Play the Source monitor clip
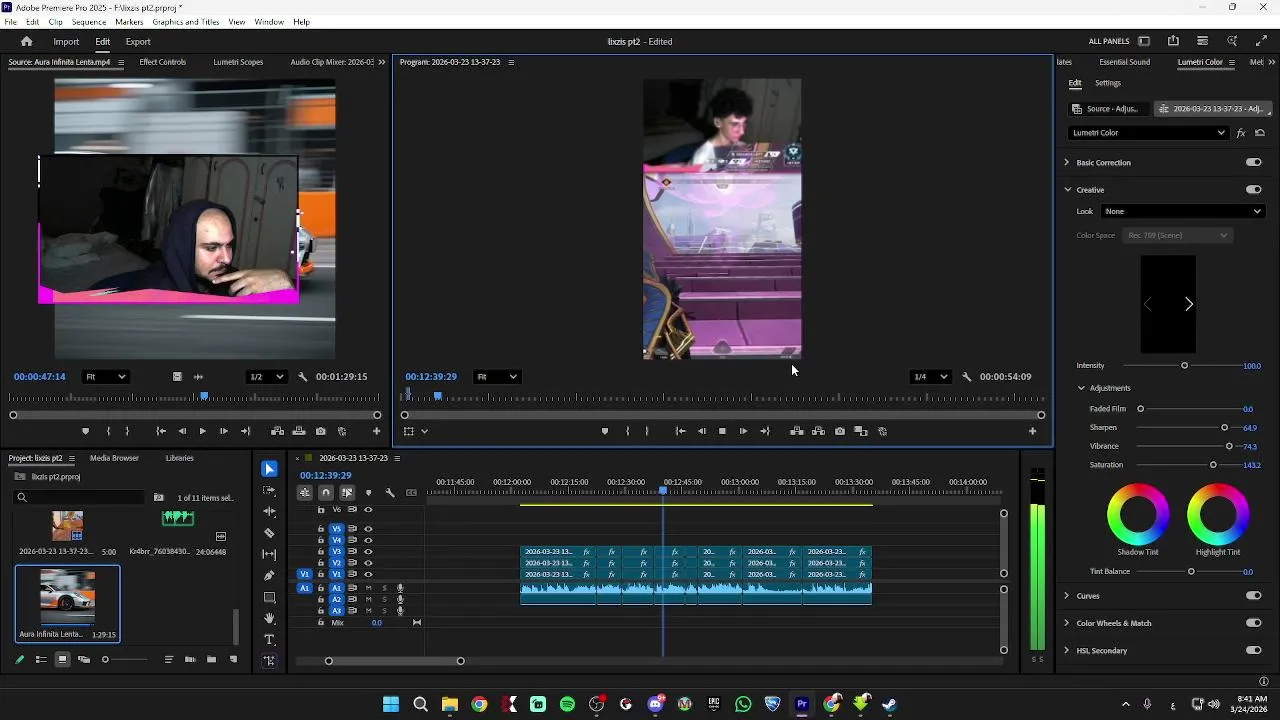 pos(203,431)
